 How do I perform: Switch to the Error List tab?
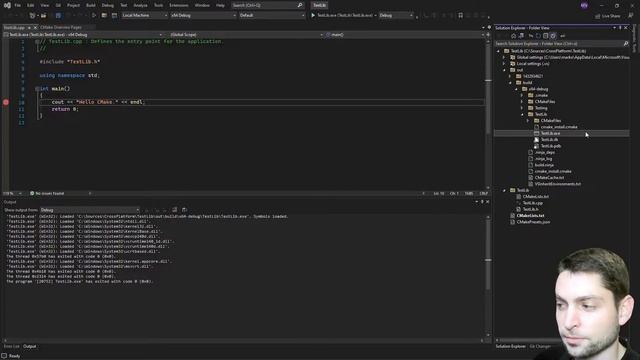point(11,346)
